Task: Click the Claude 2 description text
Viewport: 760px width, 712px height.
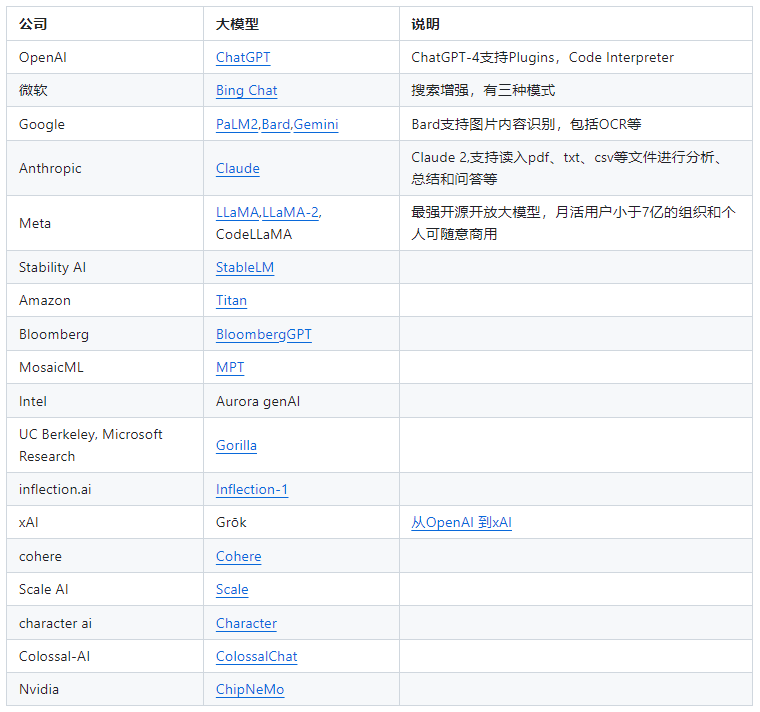Action: [567, 168]
